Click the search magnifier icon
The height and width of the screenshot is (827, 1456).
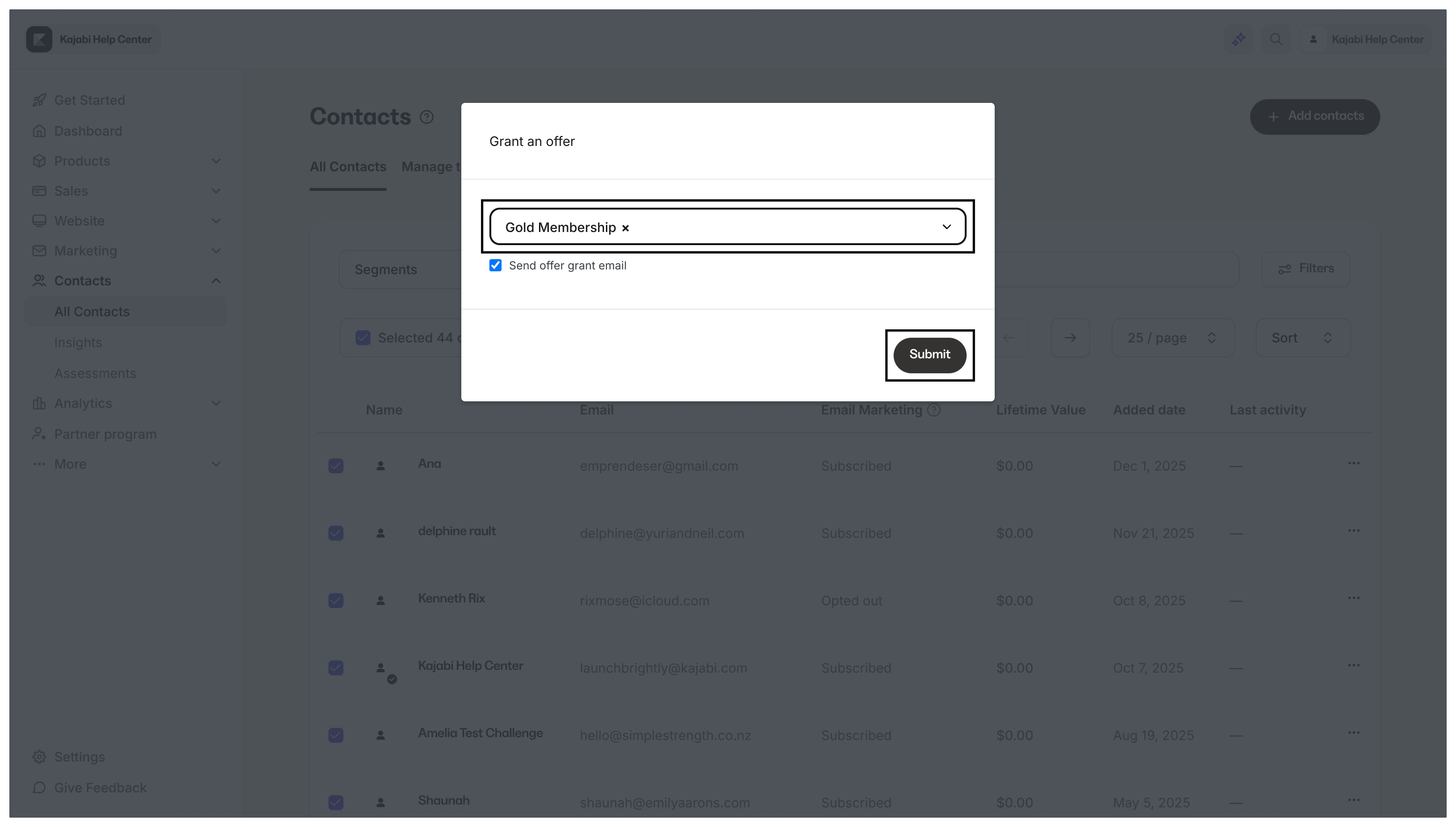(x=1276, y=39)
